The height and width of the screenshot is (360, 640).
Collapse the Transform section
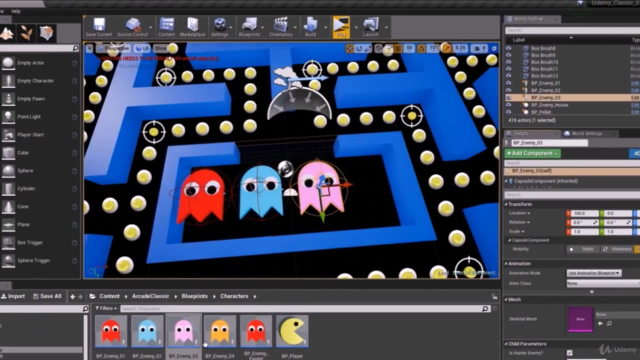click(x=506, y=204)
